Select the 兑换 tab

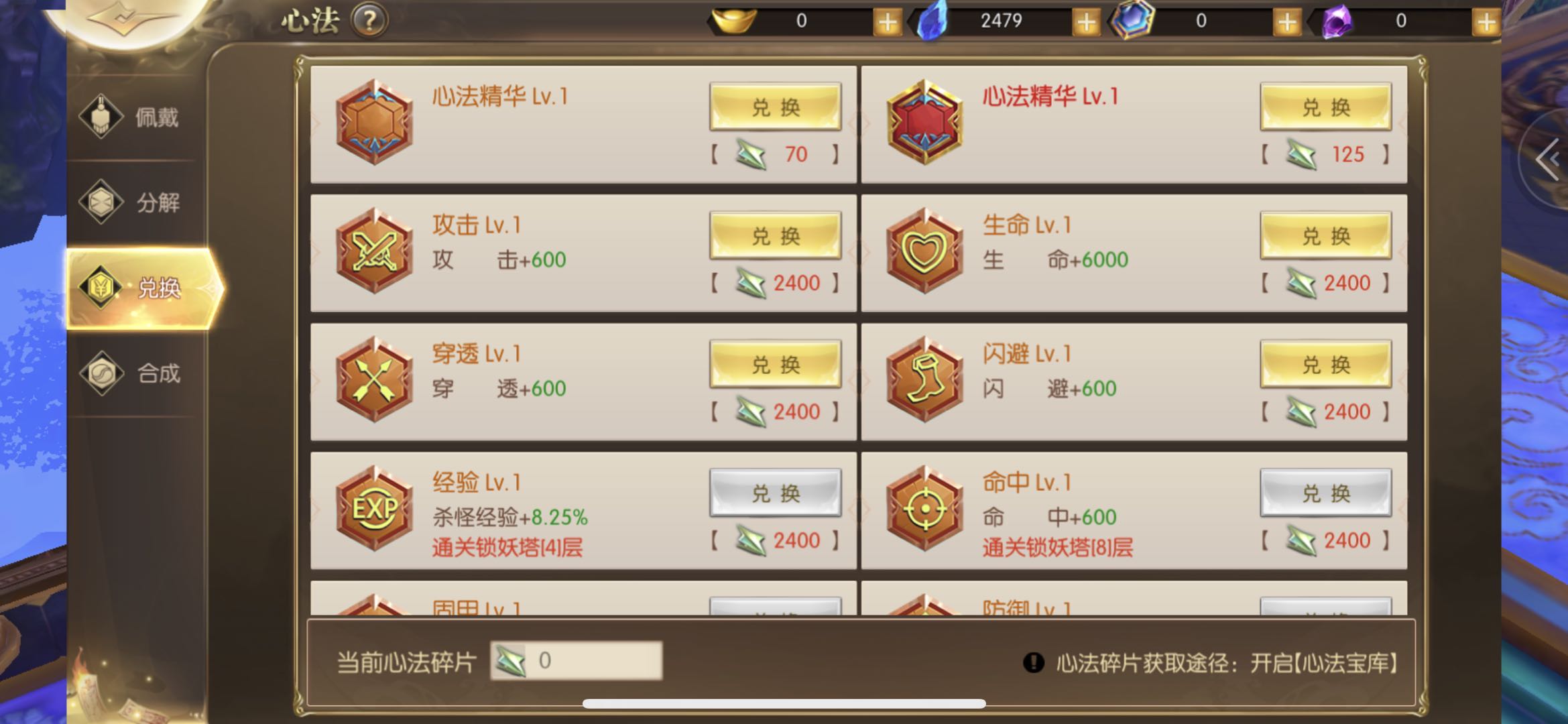(144, 288)
